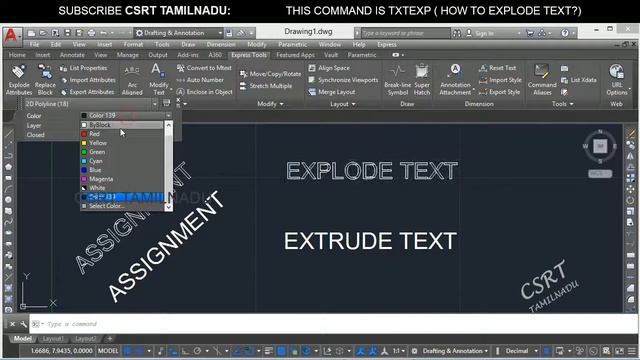
Task: Open the Dimension menu
Action: click(221, 44)
